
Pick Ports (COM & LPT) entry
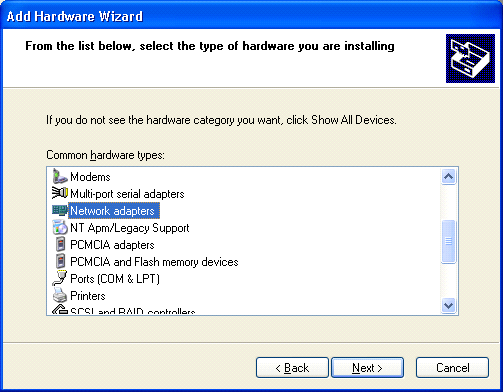click(115, 279)
